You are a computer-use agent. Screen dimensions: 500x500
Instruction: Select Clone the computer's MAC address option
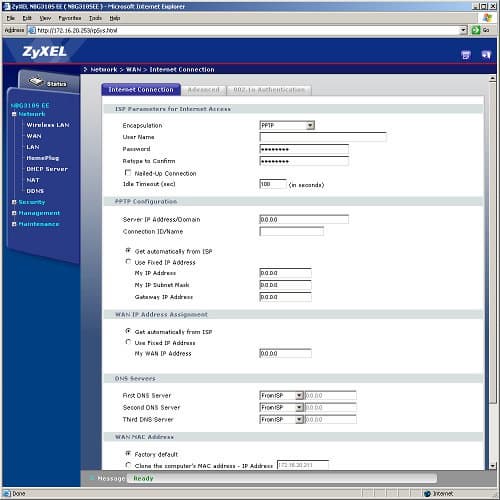(x=128, y=465)
